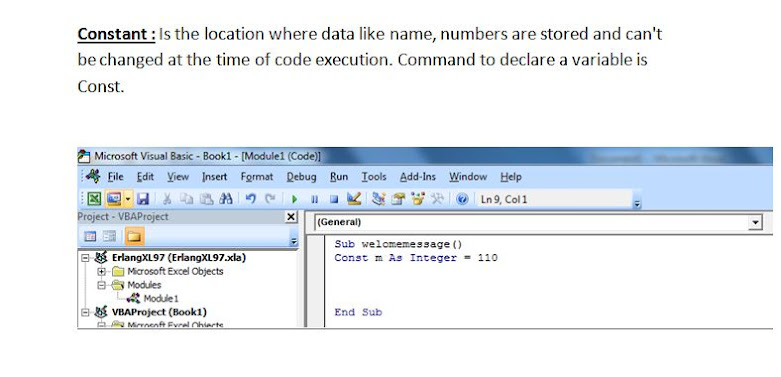Open the Format menu
This screenshot has height=377, width=781.
pos(257,177)
